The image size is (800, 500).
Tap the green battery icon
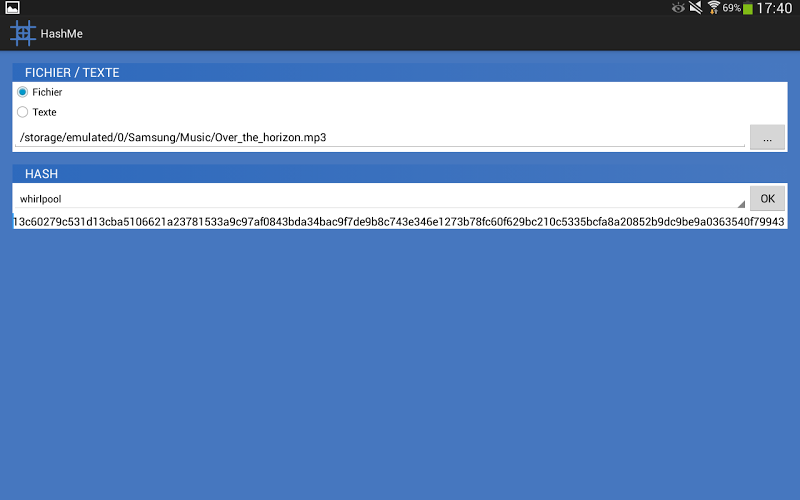(747, 8)
